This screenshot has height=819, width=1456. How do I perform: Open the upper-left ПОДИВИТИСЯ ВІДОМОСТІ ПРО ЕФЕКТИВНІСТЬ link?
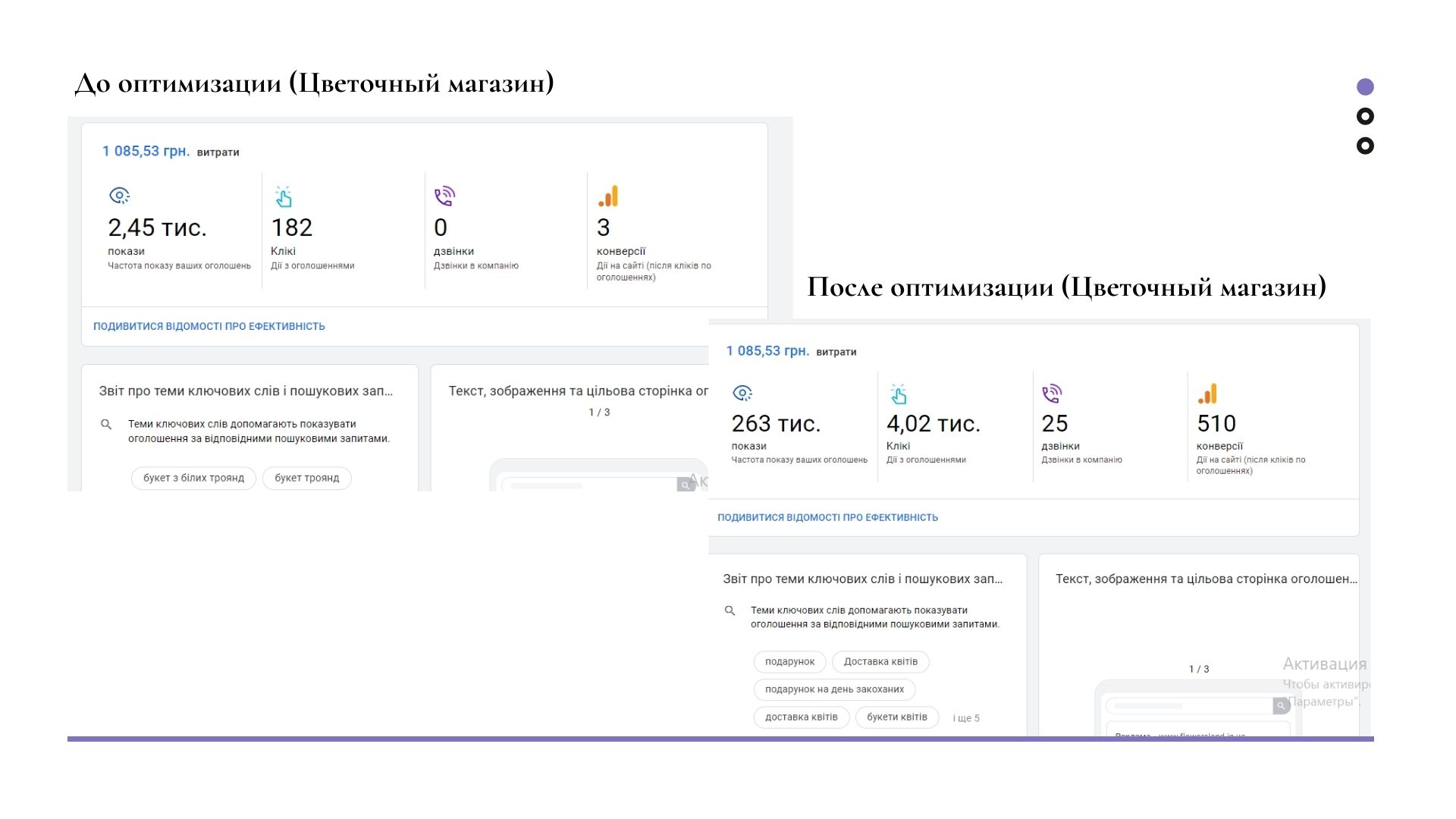pos(209,326)
